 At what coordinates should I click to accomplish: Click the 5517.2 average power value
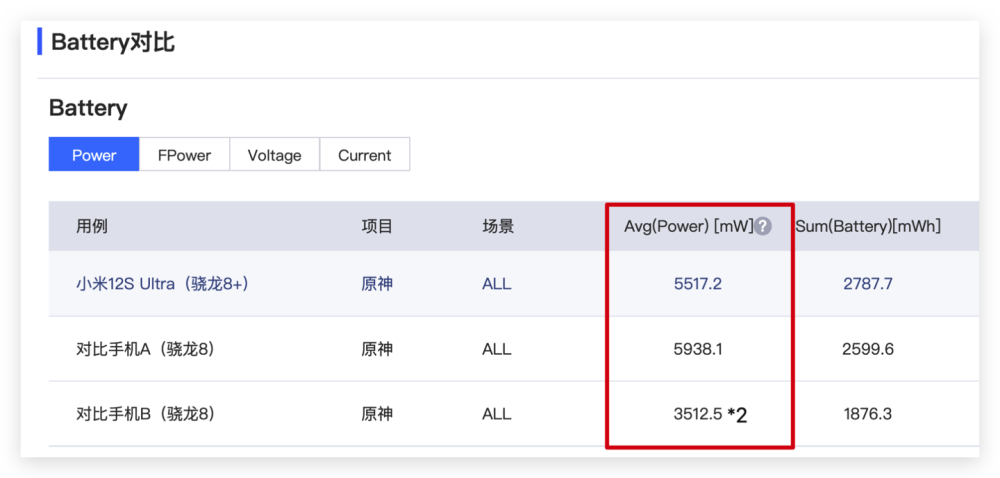click(697, 284)
